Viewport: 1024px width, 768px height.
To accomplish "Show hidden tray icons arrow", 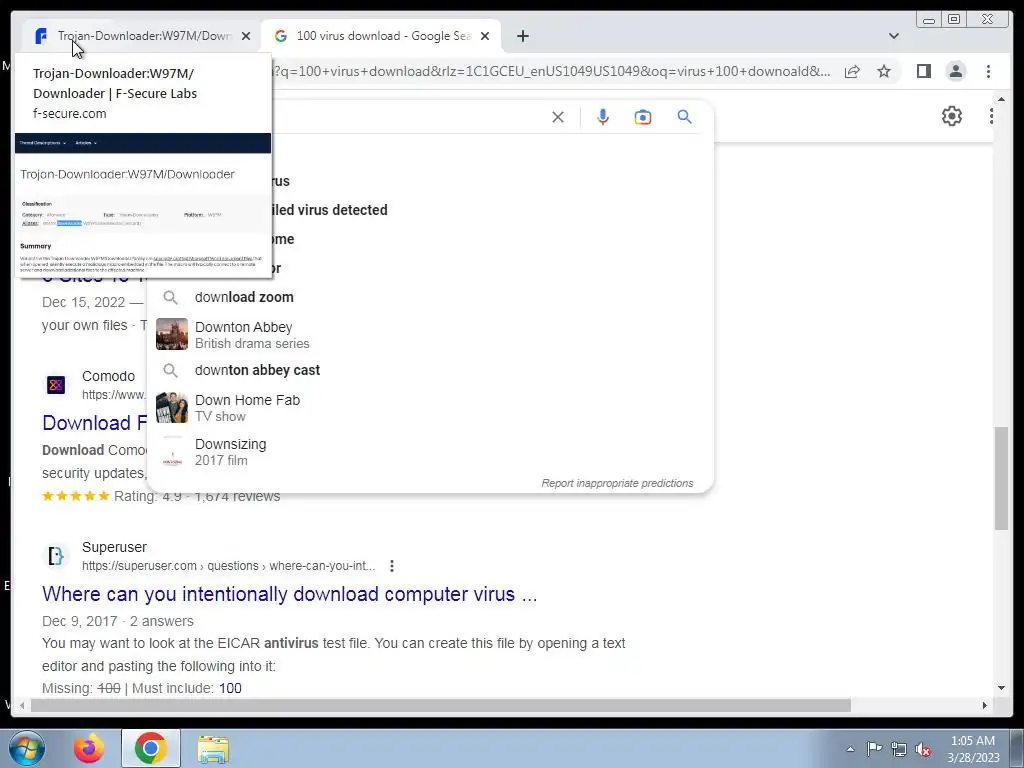I will 850,749.
